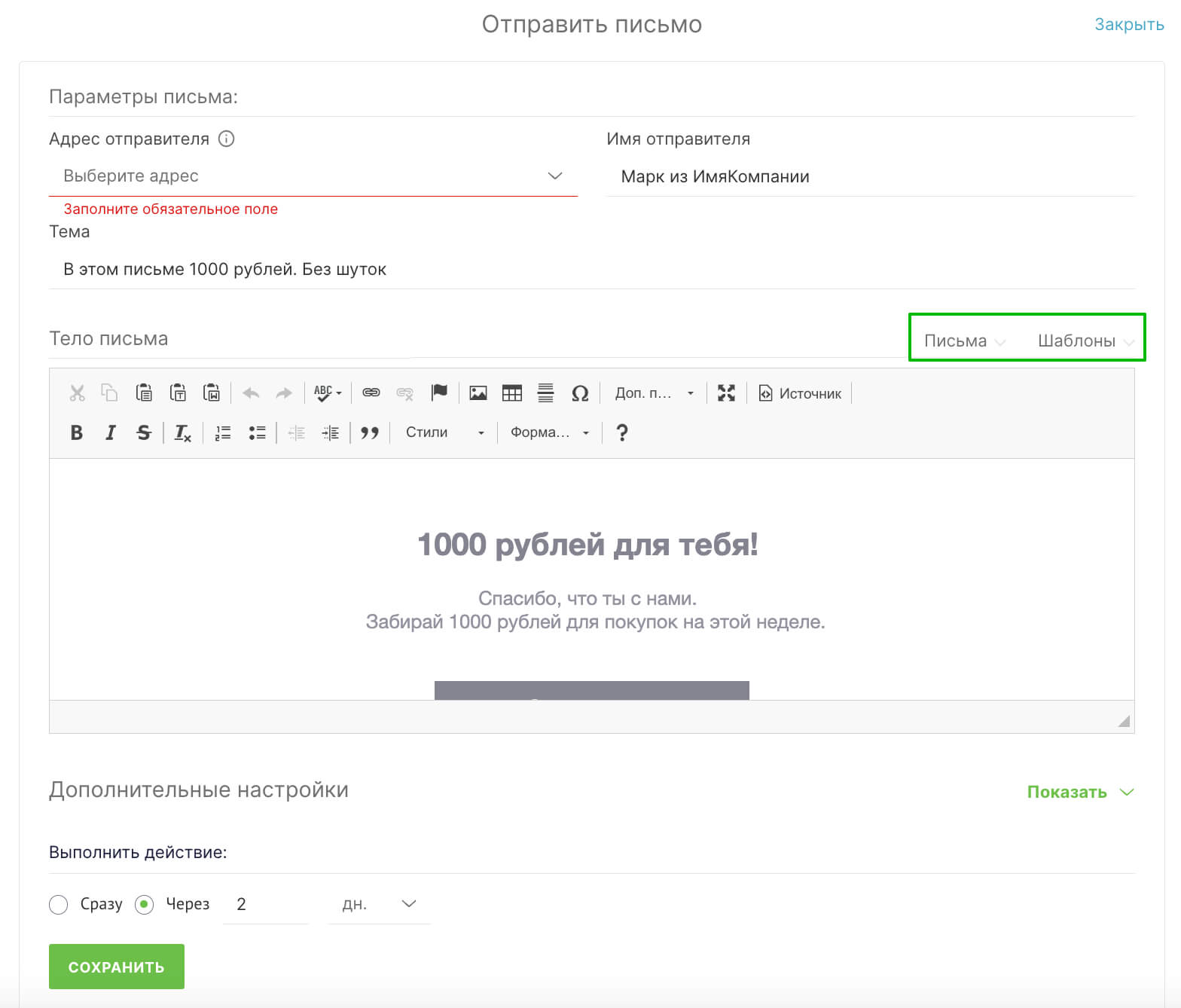Click the 'Забирай 1000 рублей' line in editor
The width and height of the screenshot is (1181, 1008).
[x=596, y=622]
